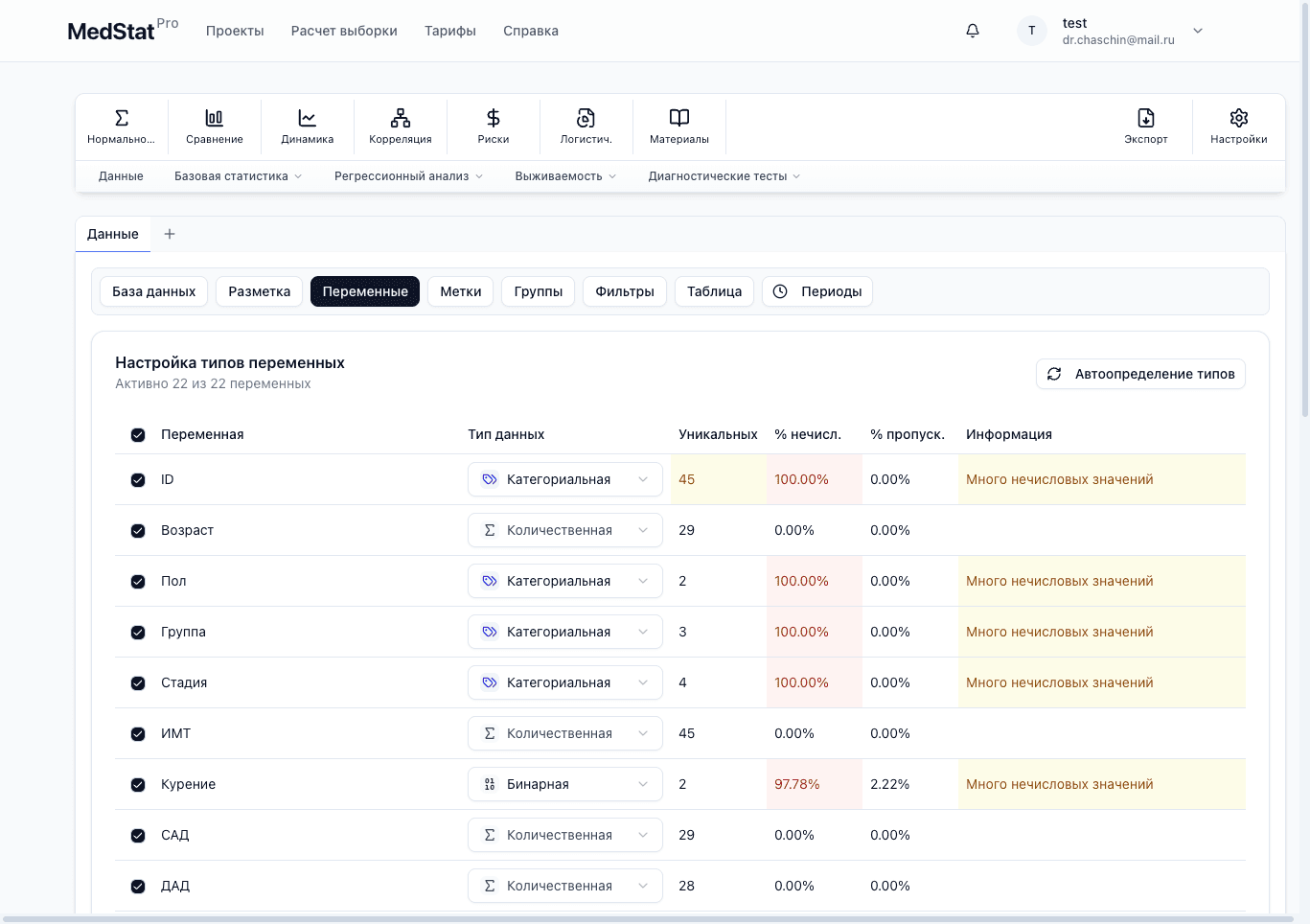Screen dimensions: 1310x924
Task: Open the data type dropdown for Группа
Action: [x=565, y=632]
